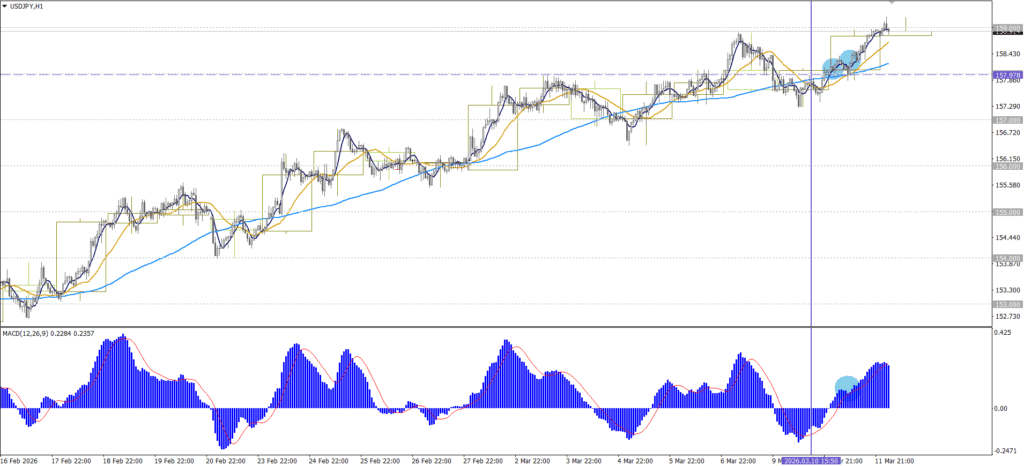Open the dropdown arrow beside USDJPY,H1
The image size is (1024, 466).
tap(6, 7)
